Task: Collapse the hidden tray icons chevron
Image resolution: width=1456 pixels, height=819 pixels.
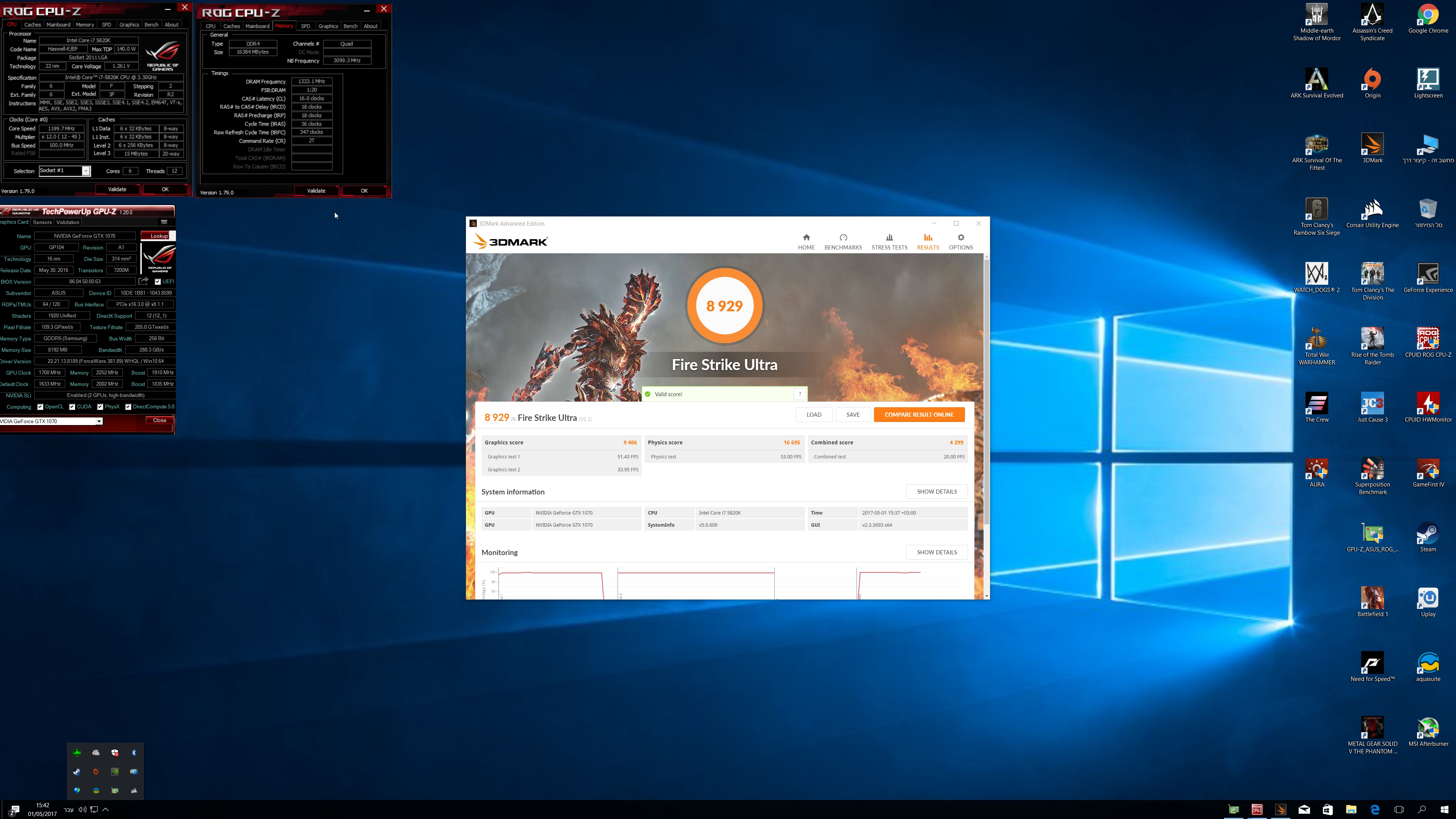Action: point(105,810)
